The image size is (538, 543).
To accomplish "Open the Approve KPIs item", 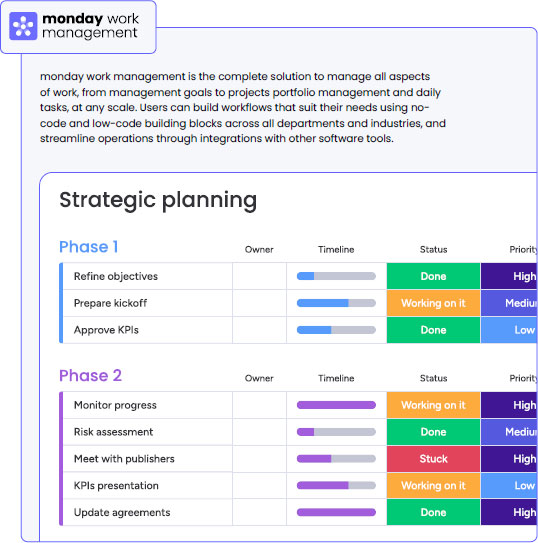I will (106, 330).
